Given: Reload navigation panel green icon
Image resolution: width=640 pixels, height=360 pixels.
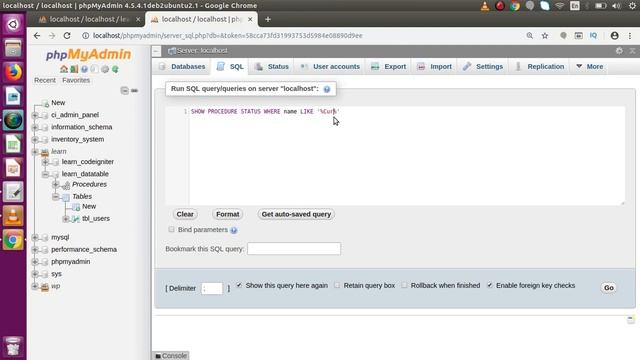Looking at the screenshot, I should pos(115,69).
